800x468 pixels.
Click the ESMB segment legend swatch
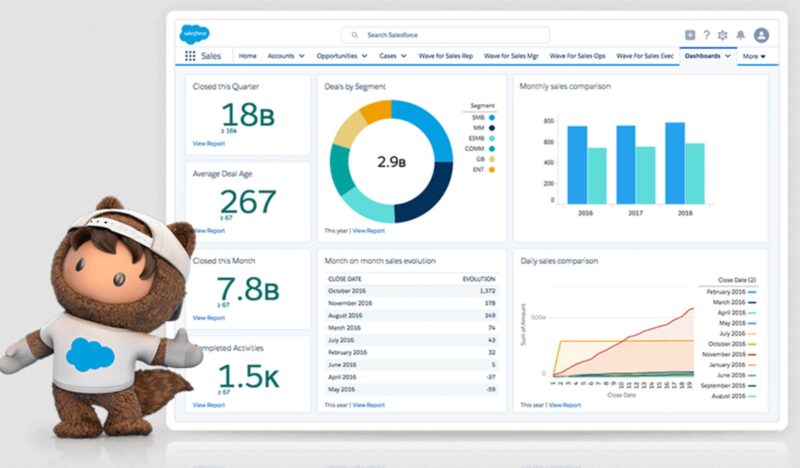coord(492,138)
